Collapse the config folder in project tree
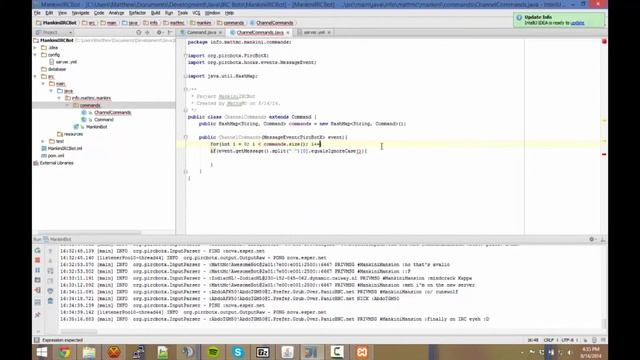 [x=36, y=55]
